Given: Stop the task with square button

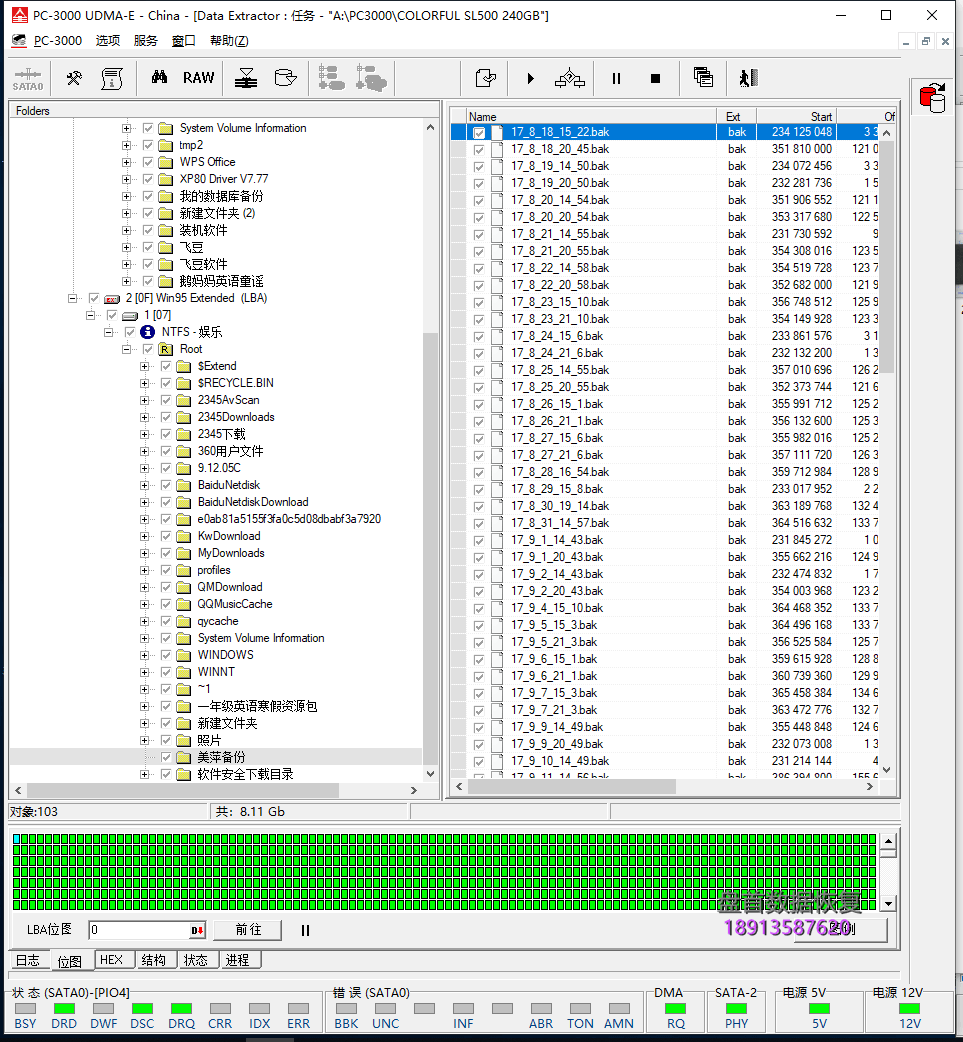Looking at the screenshot, I should (655, 78).
